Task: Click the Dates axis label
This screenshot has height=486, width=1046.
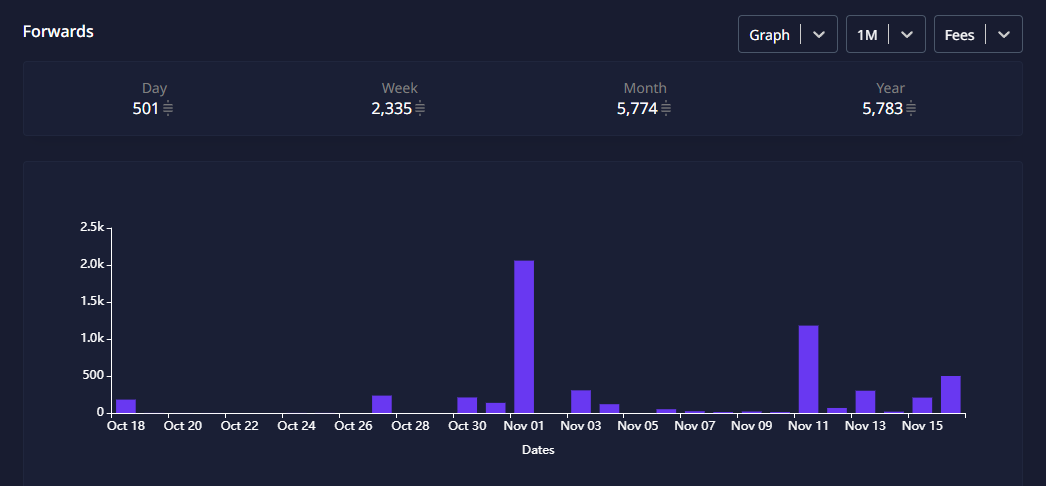Action: point(538,450)
